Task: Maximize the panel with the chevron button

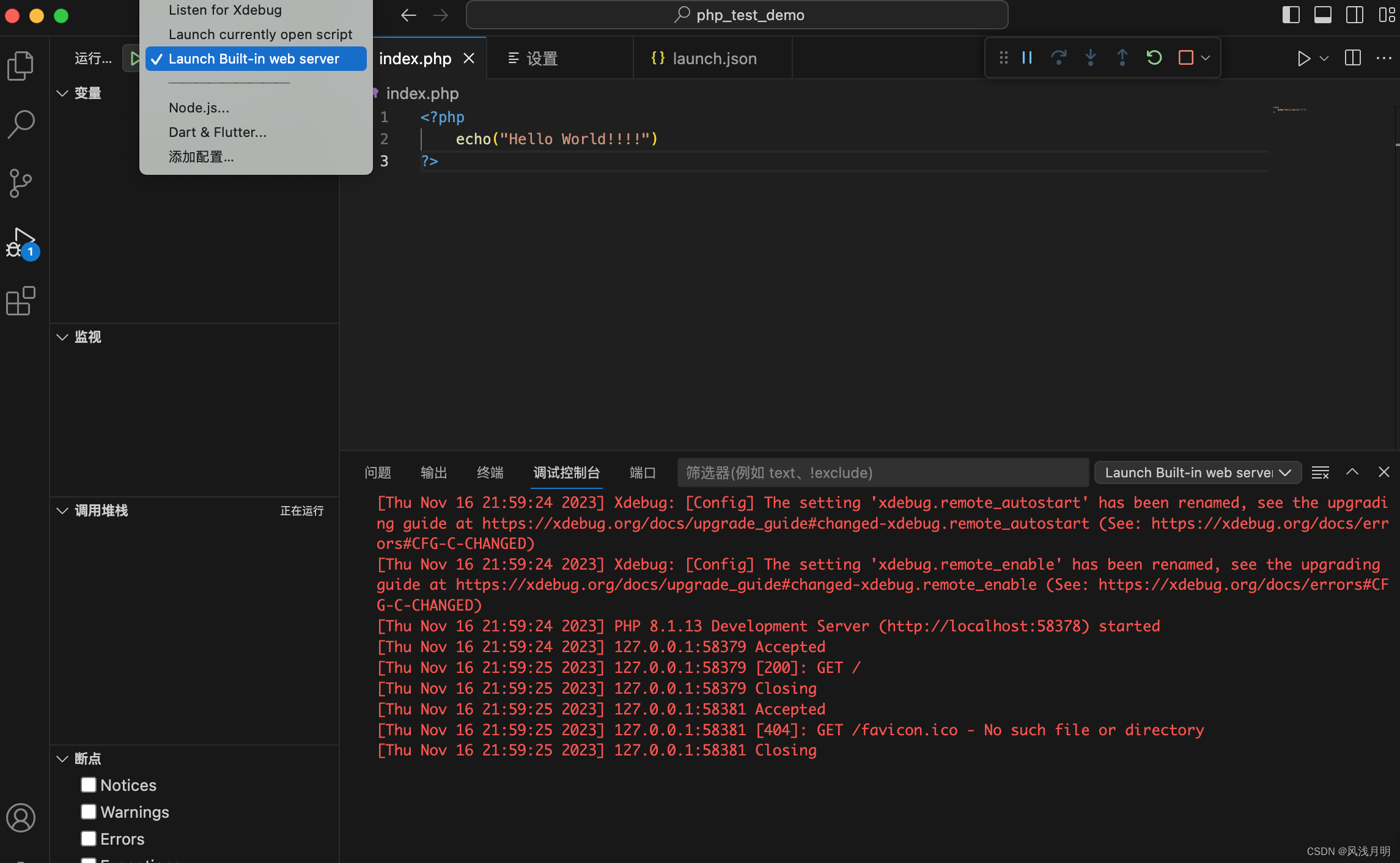Action: [1352, 472]
